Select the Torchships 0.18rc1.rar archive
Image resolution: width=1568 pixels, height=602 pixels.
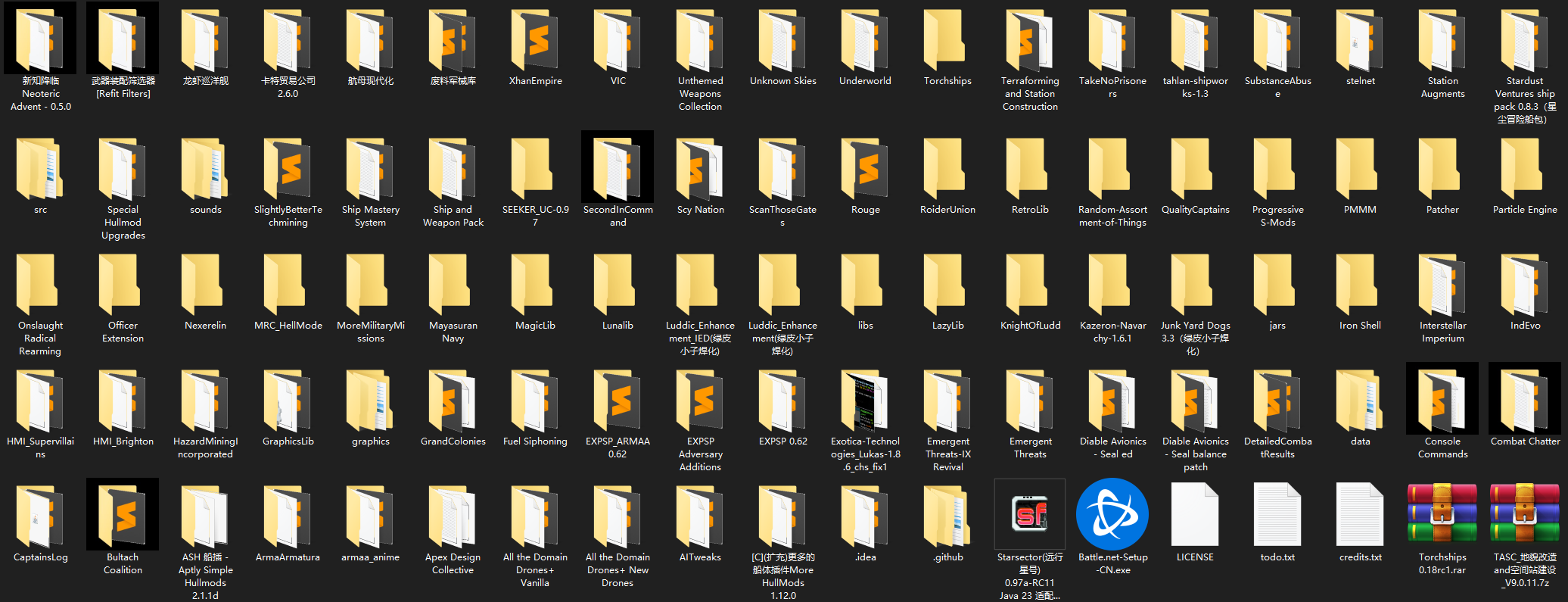tap(1442, 514)
